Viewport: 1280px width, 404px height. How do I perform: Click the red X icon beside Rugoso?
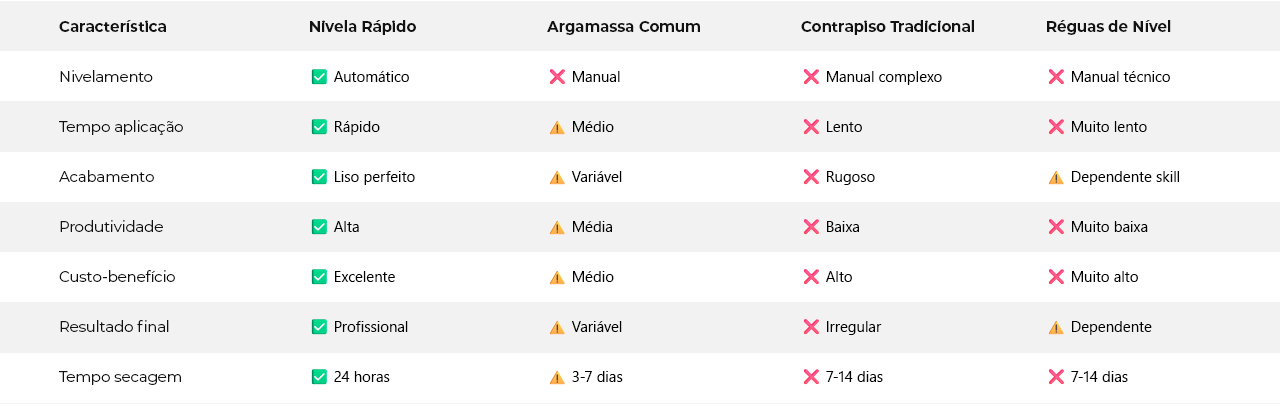coord(811,177)
